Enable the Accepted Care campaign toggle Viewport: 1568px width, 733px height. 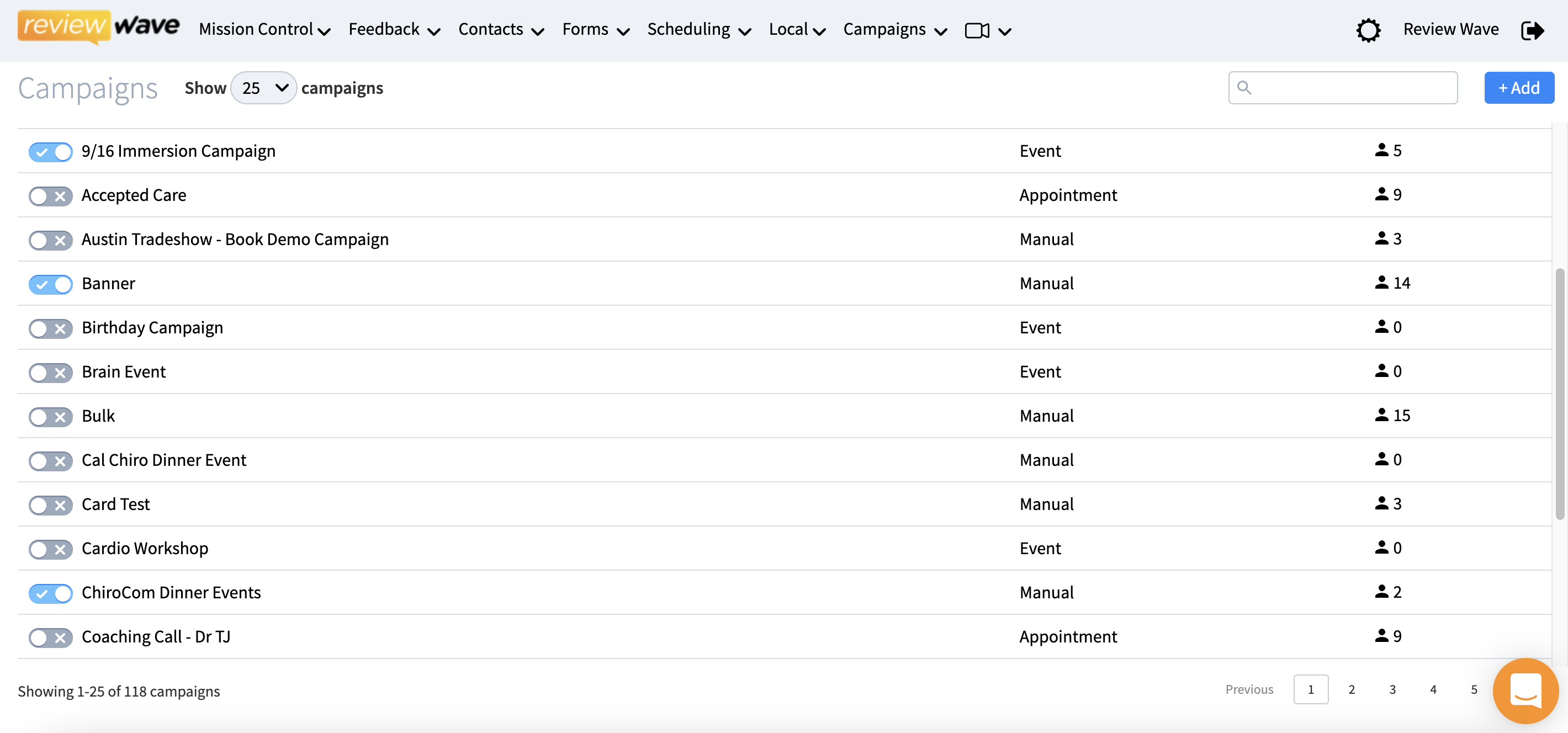tap(51, 196)
